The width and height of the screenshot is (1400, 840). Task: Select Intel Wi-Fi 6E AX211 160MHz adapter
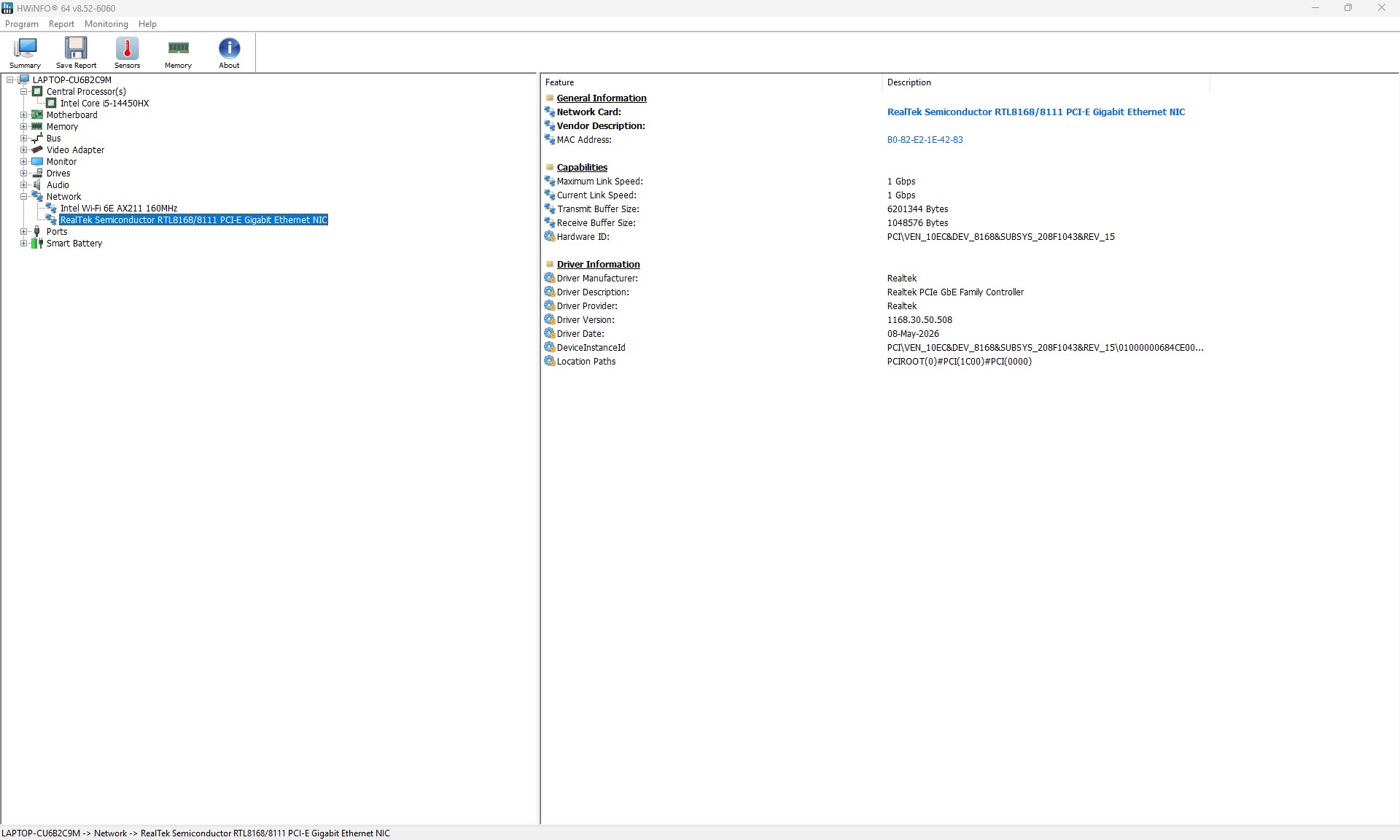point(119,209)
